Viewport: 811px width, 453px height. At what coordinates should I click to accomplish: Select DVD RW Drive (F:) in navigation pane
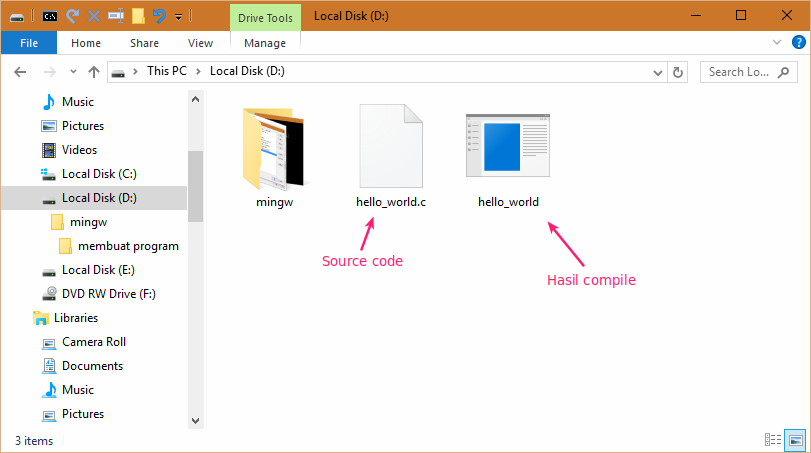tap(109, 294)
